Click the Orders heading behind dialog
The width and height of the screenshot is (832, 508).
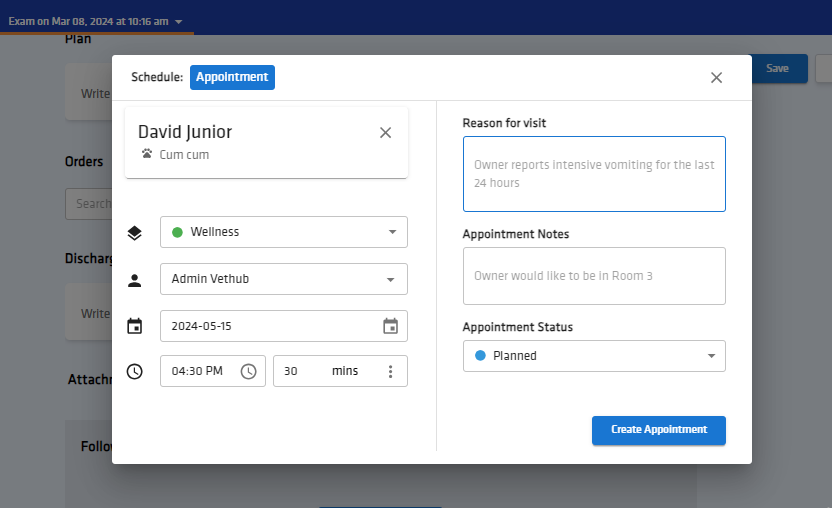[84, 161]
